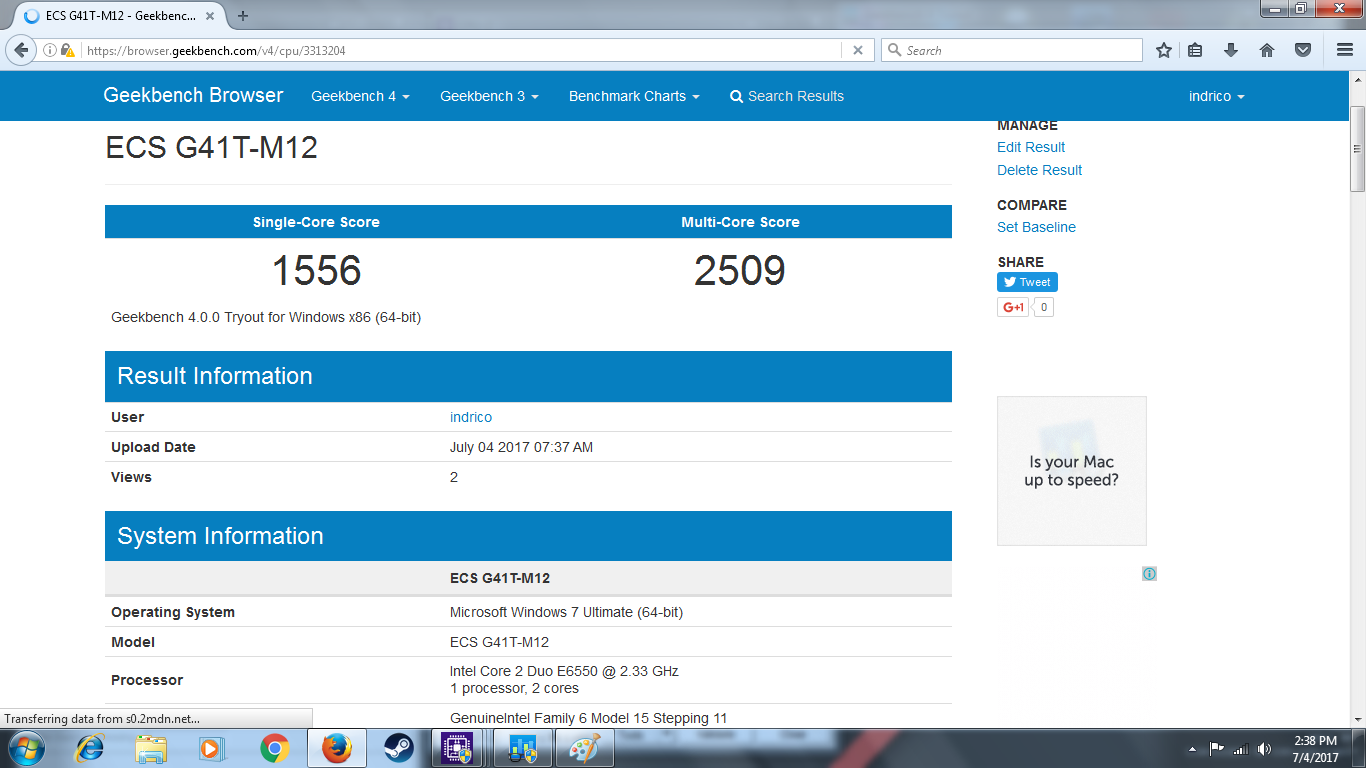
Task: Open Paint from the taskbar
Action: coord(583,748)
